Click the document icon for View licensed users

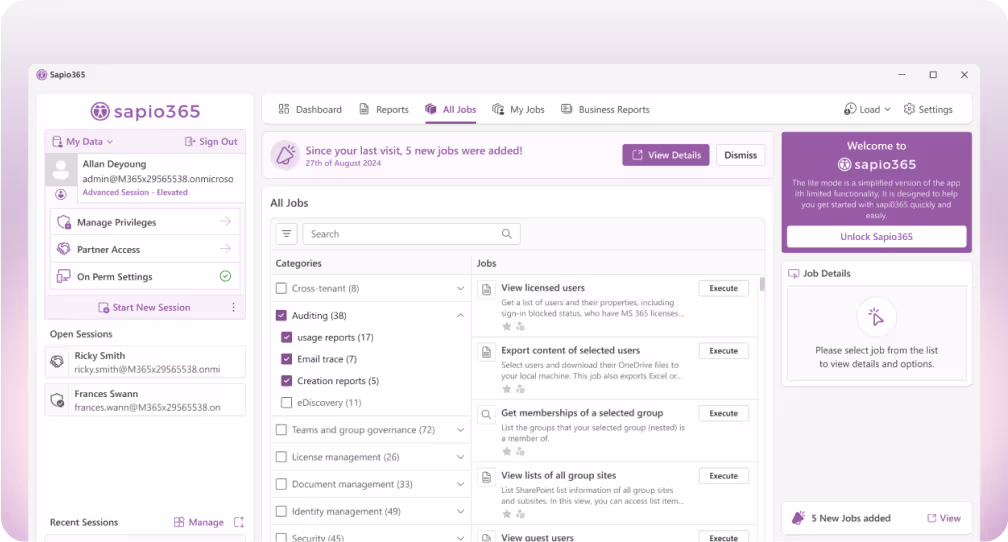487,289
